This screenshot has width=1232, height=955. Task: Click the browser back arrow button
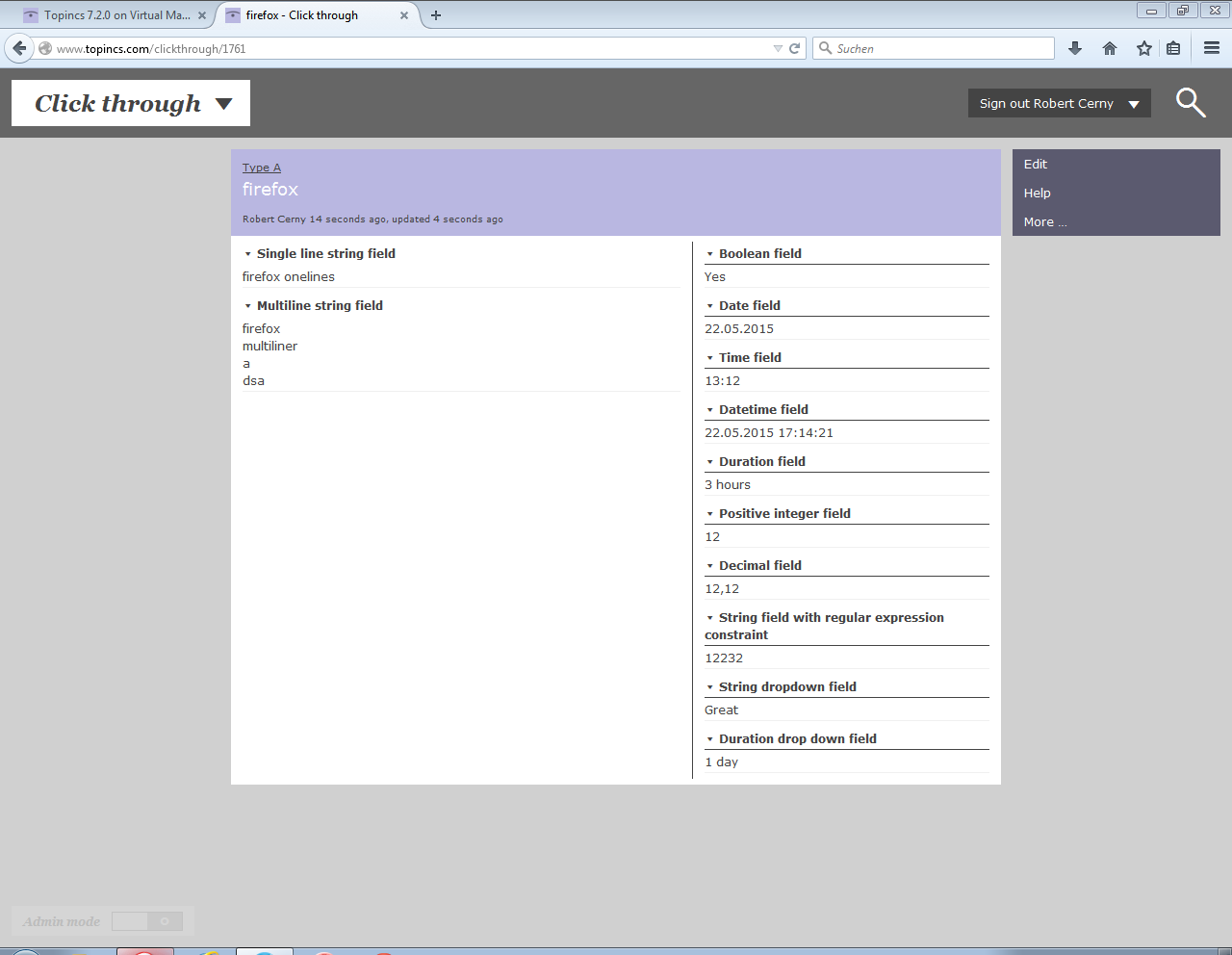pos(19,48)
